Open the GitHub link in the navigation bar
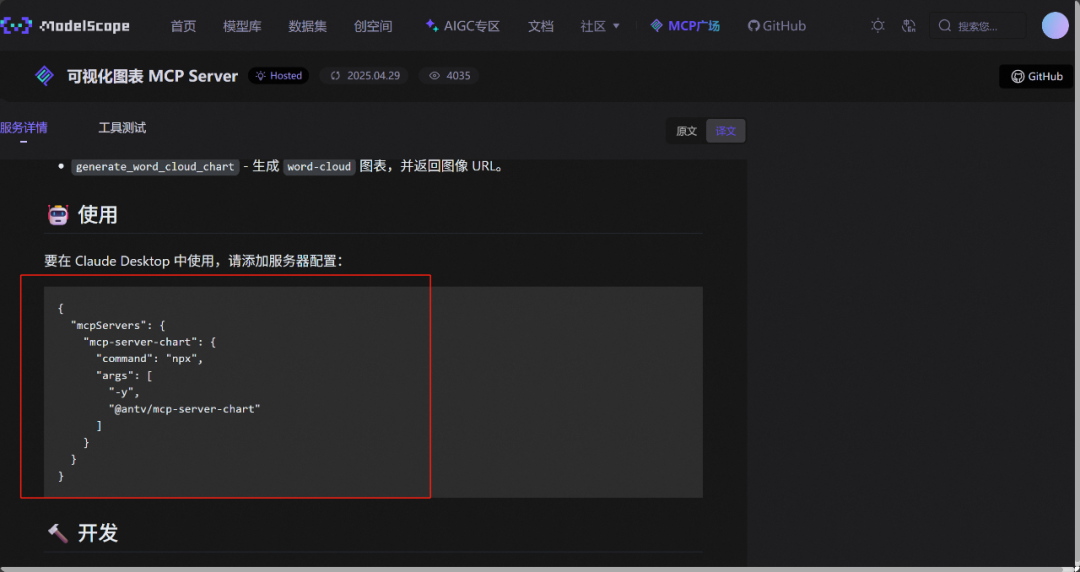This screenshot has width=1080, height=572. (776, 26)
